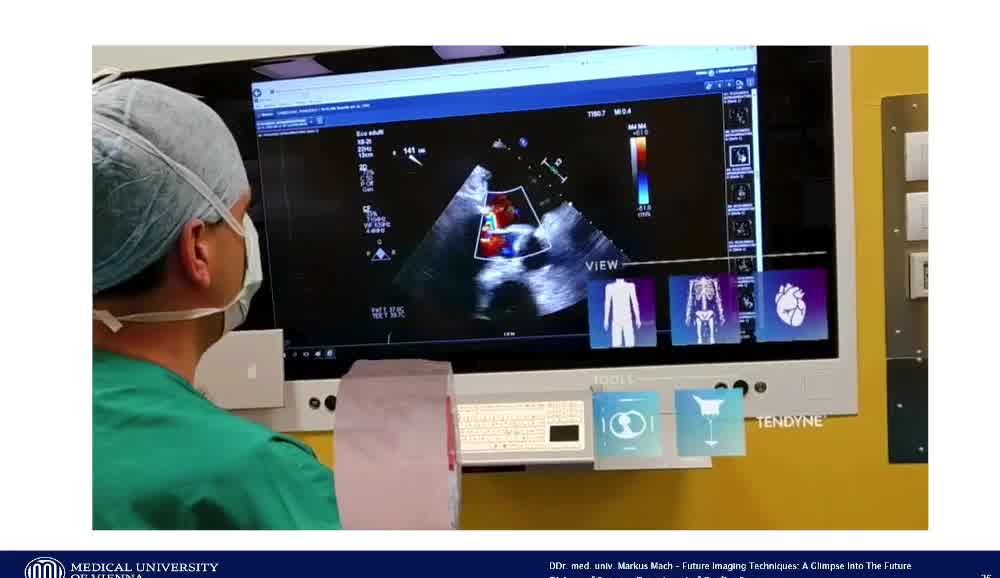This screenshot has width=1000, height=578.
Task: Click the Medical University of Vienna logo
Action: coord(45,568)
